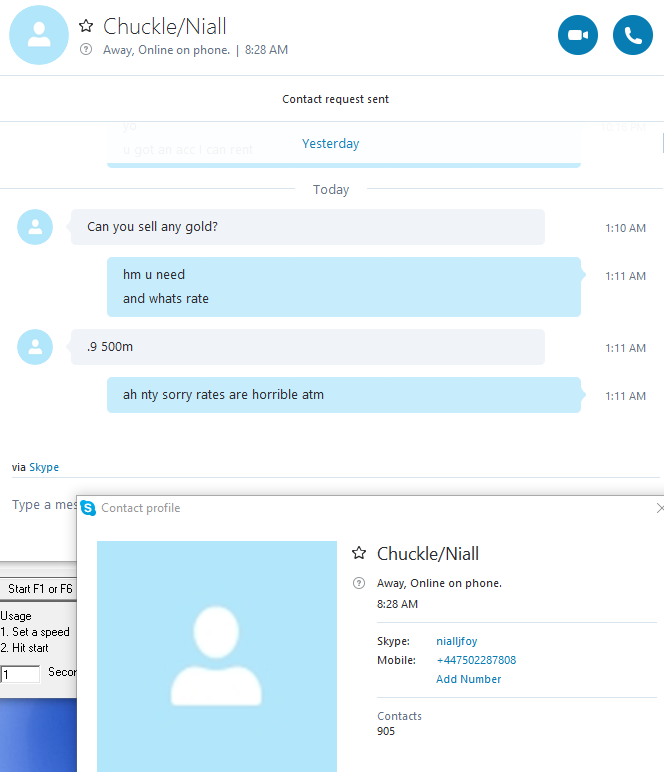Focus the seconds speed input field
Viewport: 664px width, 772px height.
20,674
